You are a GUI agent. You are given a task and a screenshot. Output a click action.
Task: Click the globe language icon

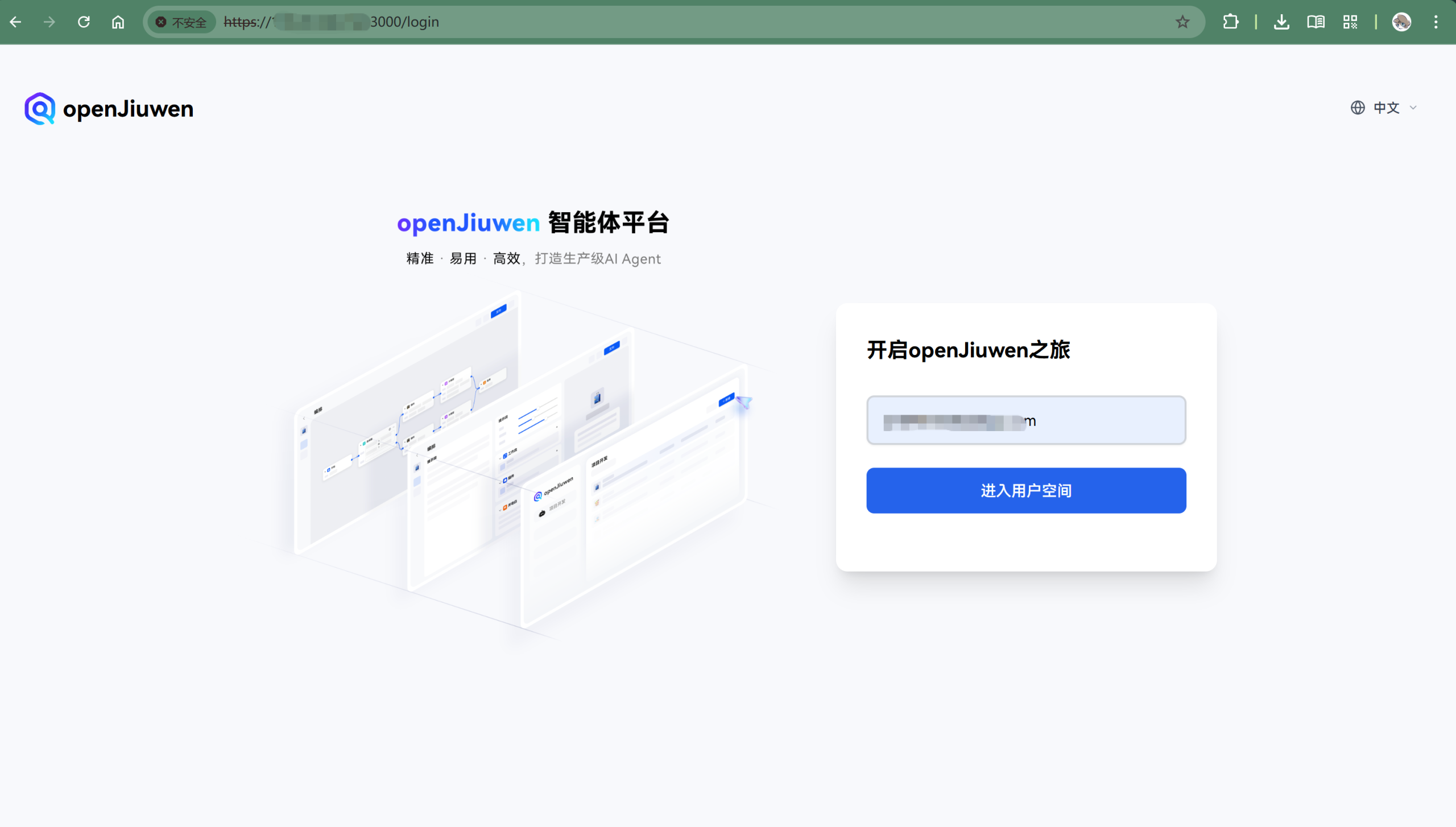(x=1358, y=107)
